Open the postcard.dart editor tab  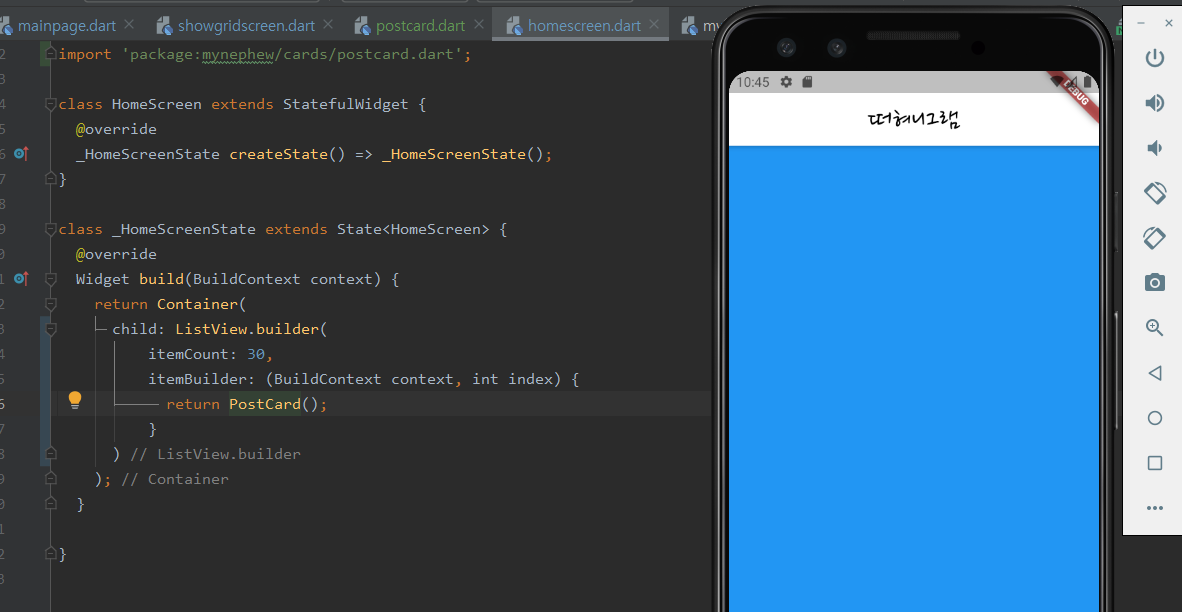click(420, 26)
